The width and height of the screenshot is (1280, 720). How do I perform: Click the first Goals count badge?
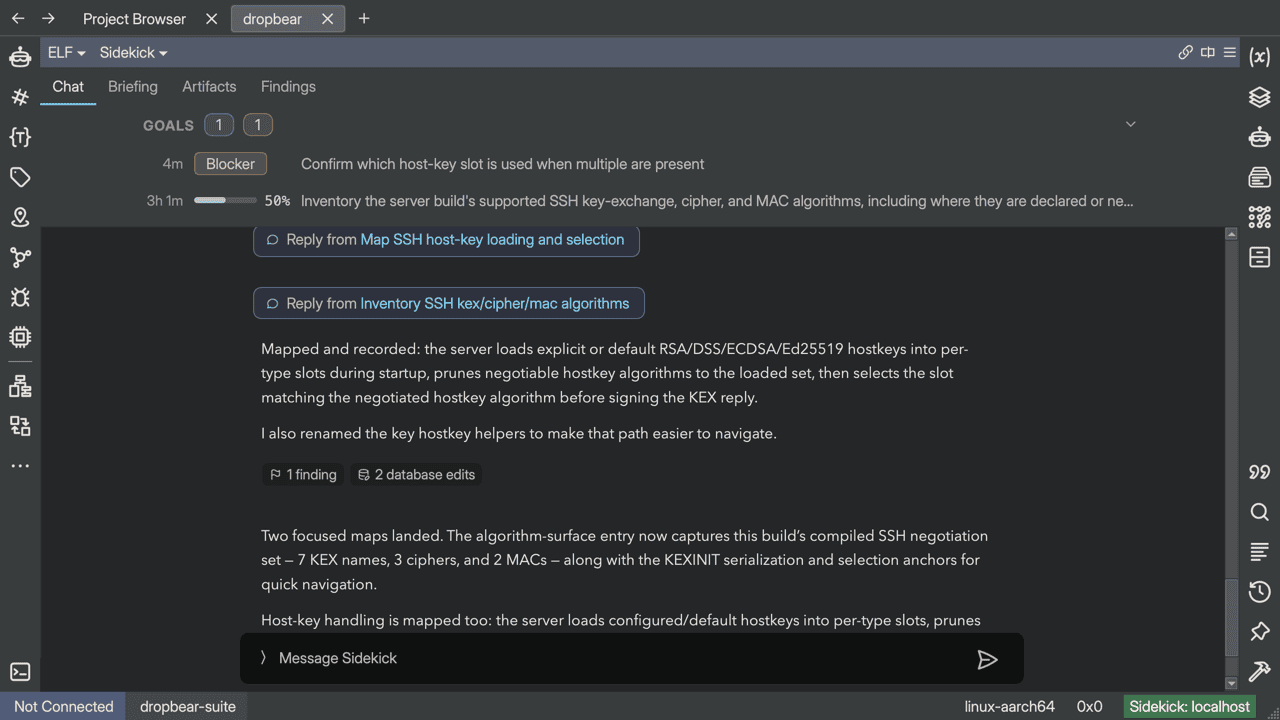click(x=219, y=125)
